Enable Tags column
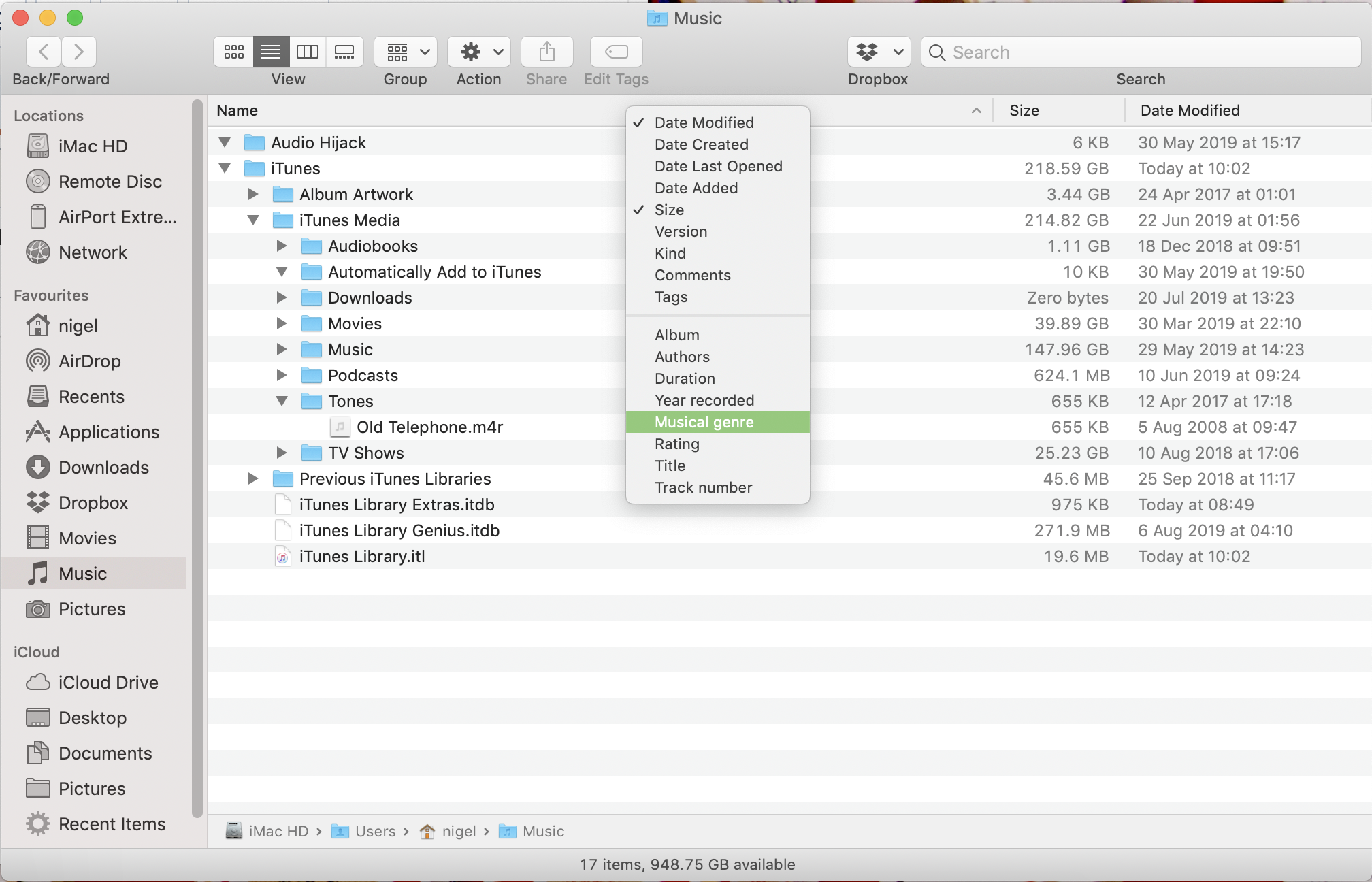Screen dimensions: 1372x882 coord(717,297)
